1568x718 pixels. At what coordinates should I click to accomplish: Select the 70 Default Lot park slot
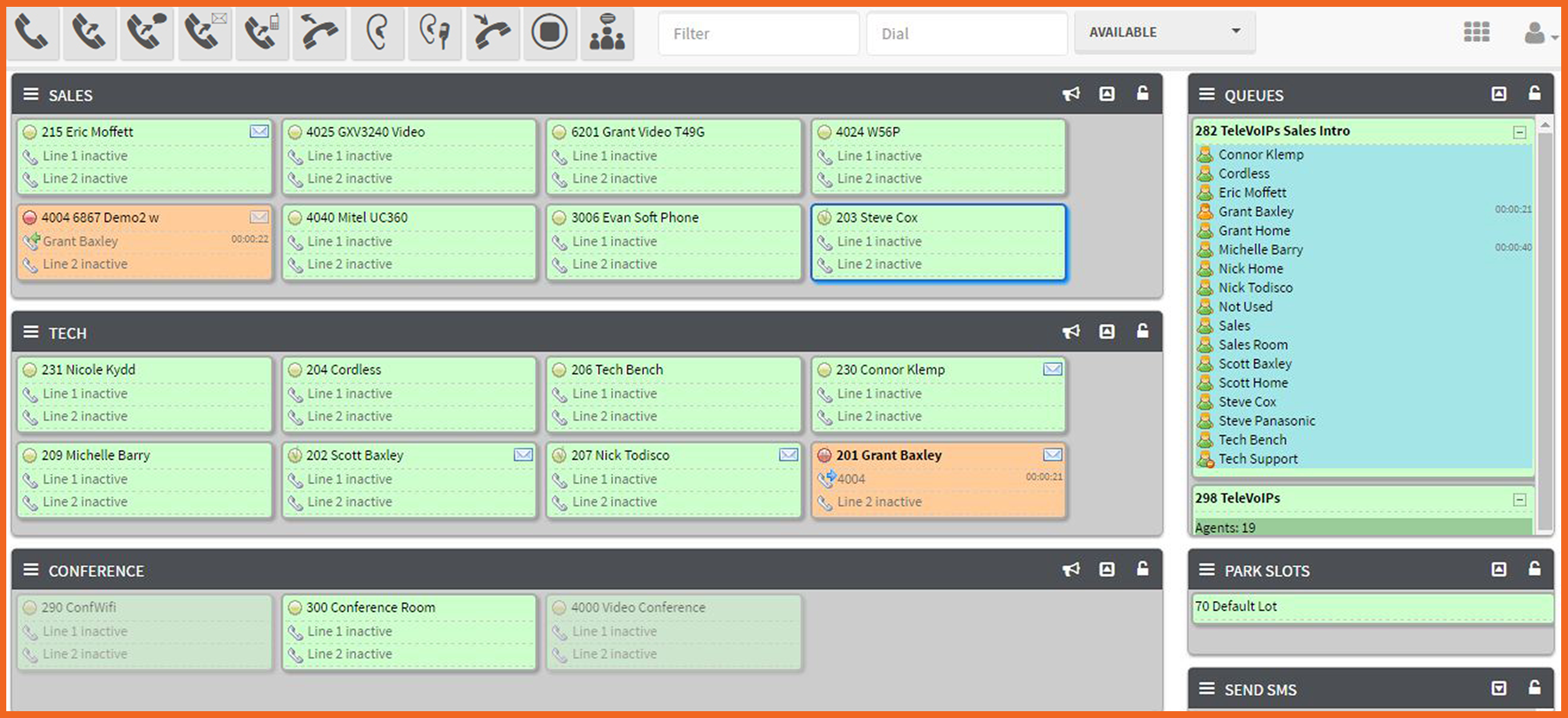click(x=1373, y=607)
